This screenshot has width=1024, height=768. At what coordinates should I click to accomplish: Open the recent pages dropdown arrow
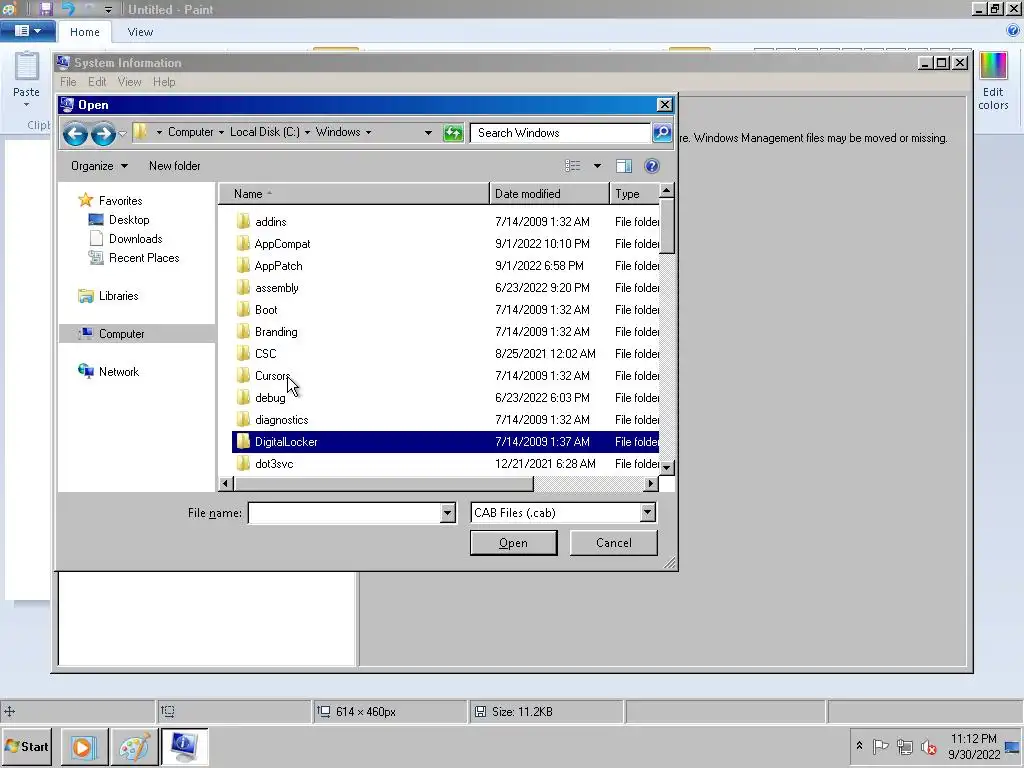[122, 134]
